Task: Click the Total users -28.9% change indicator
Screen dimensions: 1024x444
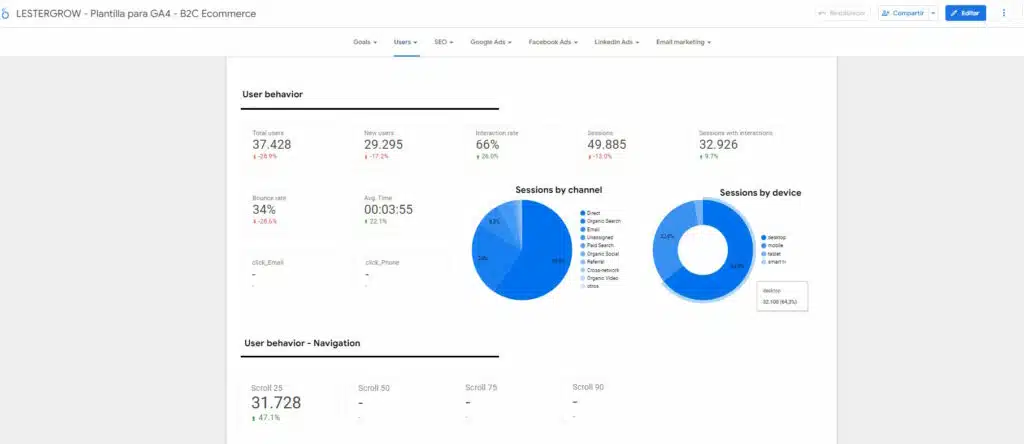Action: point(265,157)
